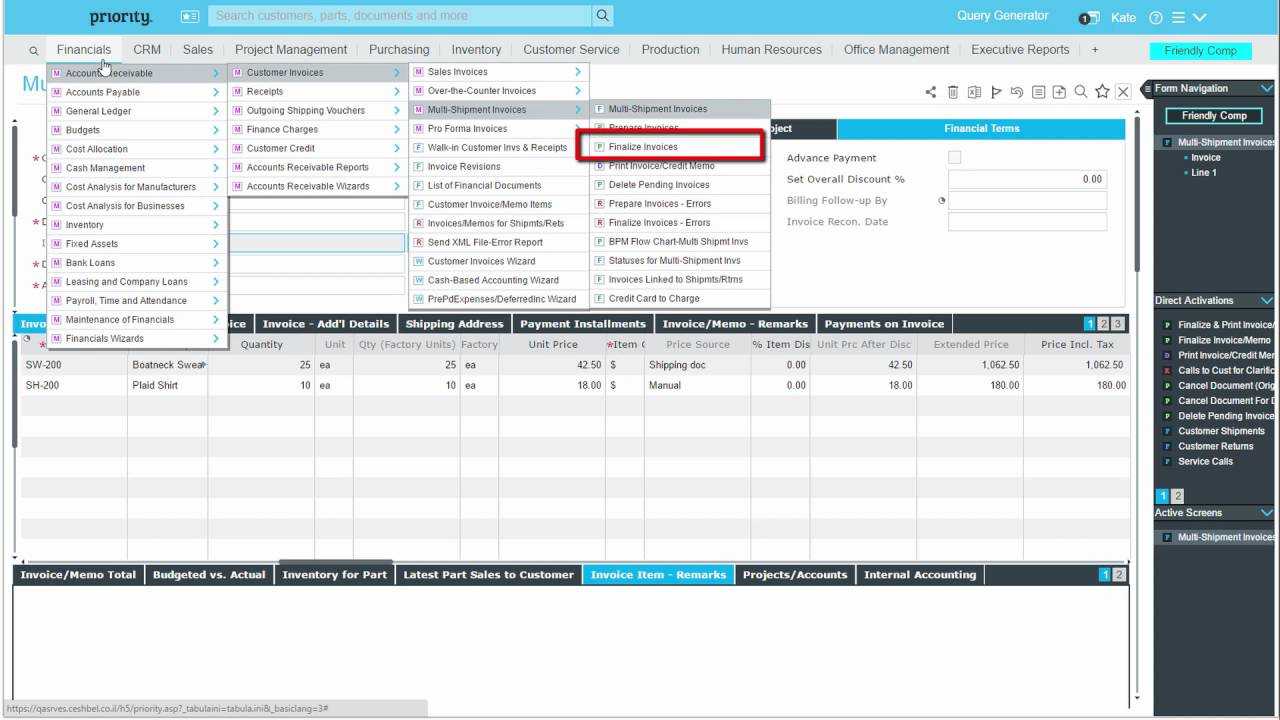This screenshot has width=1280, height=720.
Task: Click the share icon in form toolbar
Action: [931, 92]
